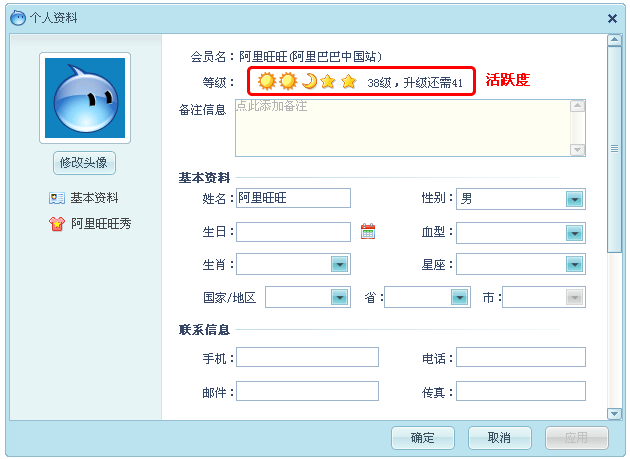Expand the 生肖 dropdown

(293, 264)
